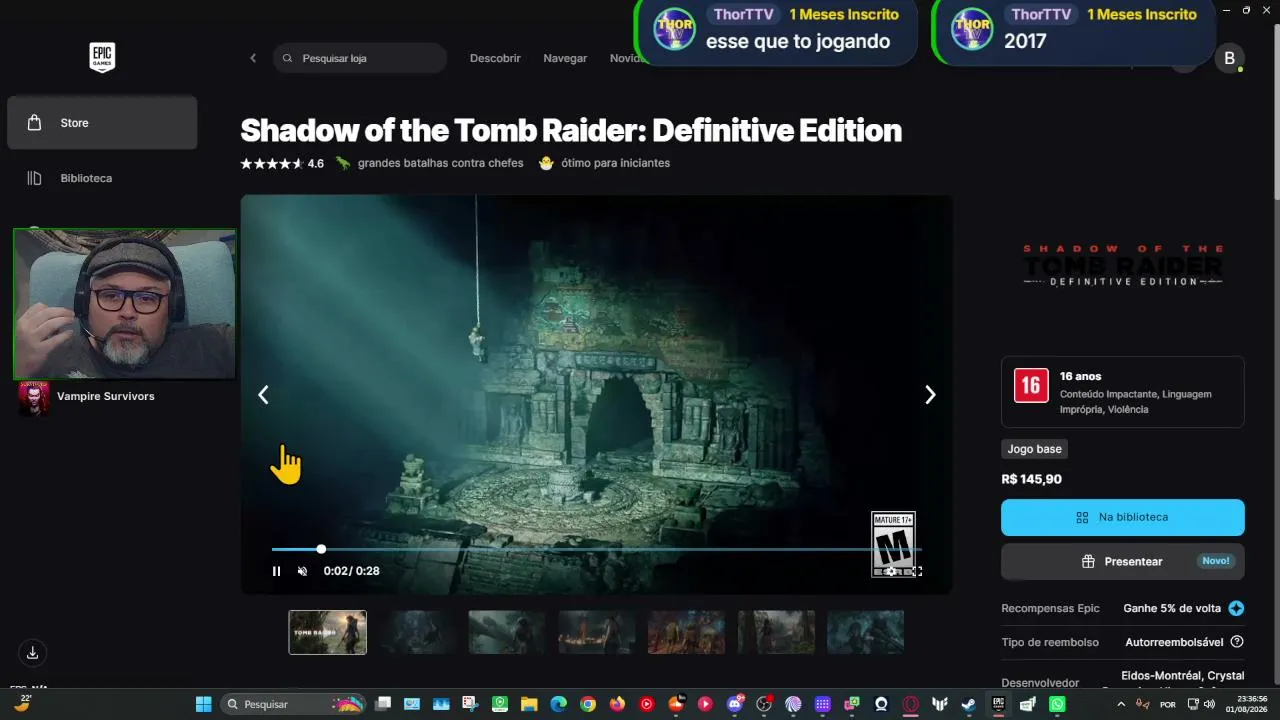This screenshot has height=720, width=1280.
Task: Launch Vampire Survivors from sidebar quick launch
Action: (87, 397)
